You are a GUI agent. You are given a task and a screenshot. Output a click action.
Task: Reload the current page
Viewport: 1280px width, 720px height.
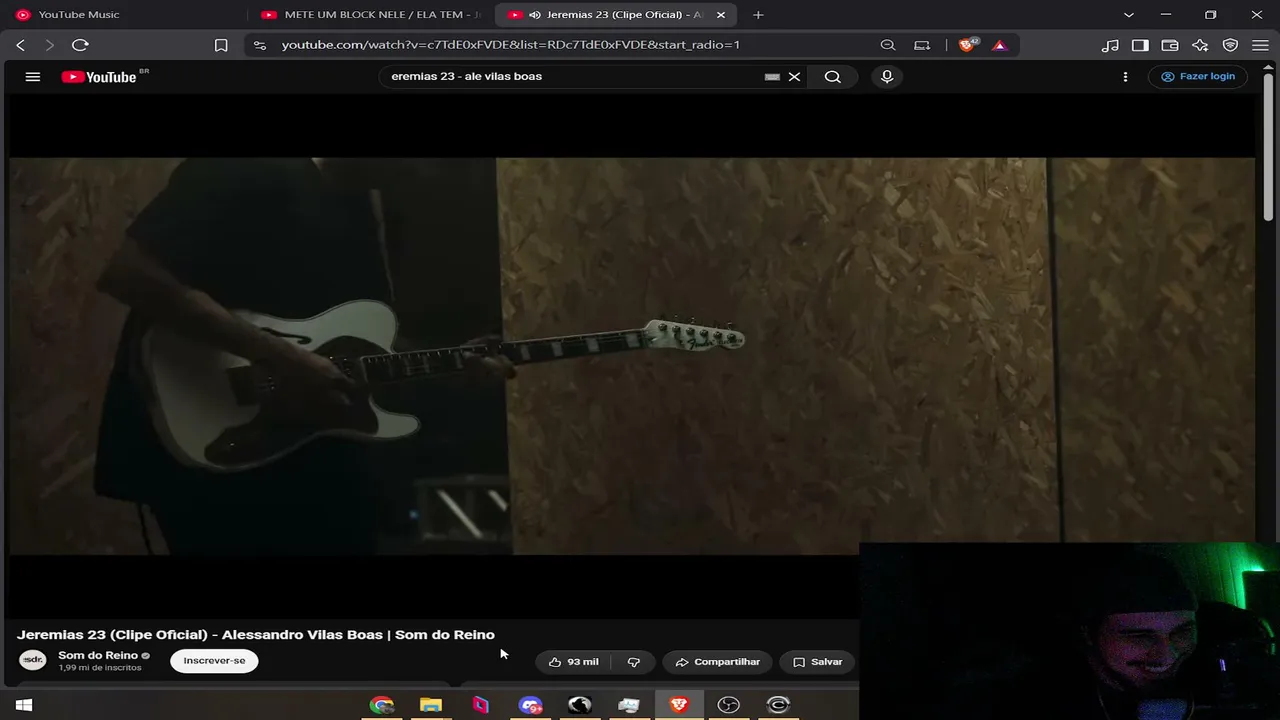coord(81,45)
